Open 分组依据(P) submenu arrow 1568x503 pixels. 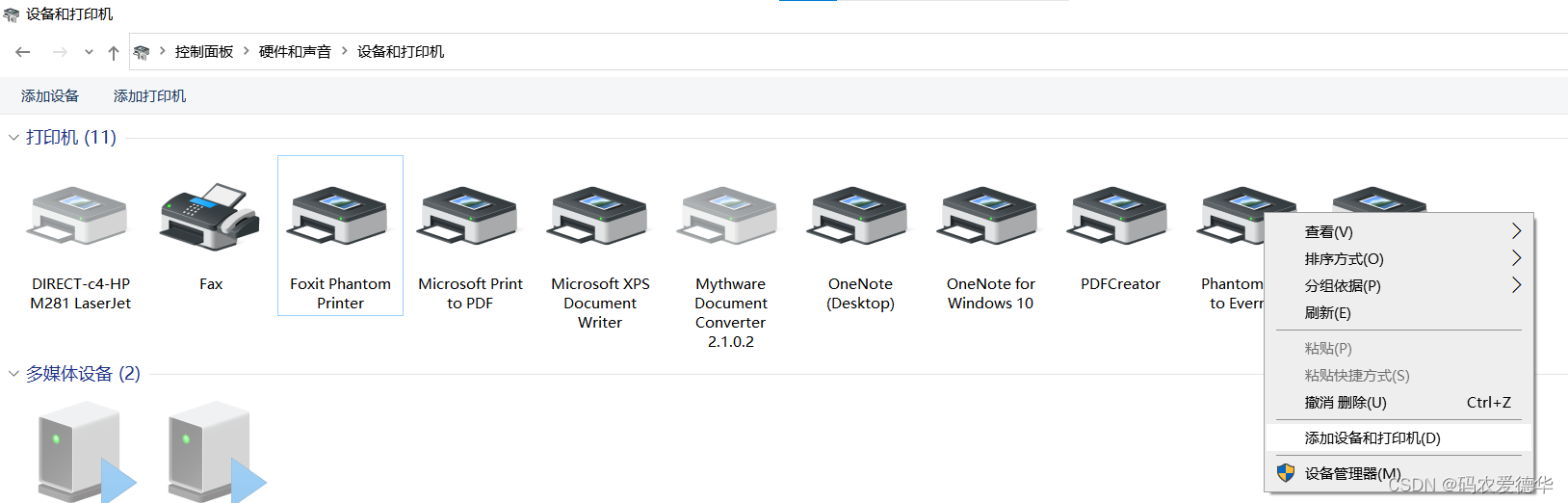coord(1516,285)
